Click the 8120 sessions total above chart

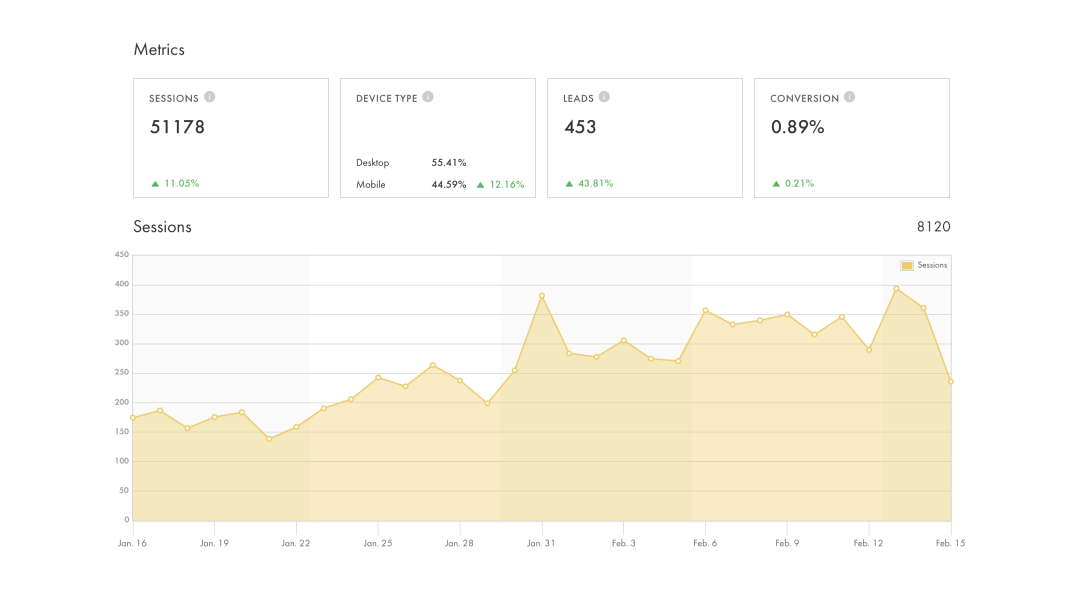(933, 227)
